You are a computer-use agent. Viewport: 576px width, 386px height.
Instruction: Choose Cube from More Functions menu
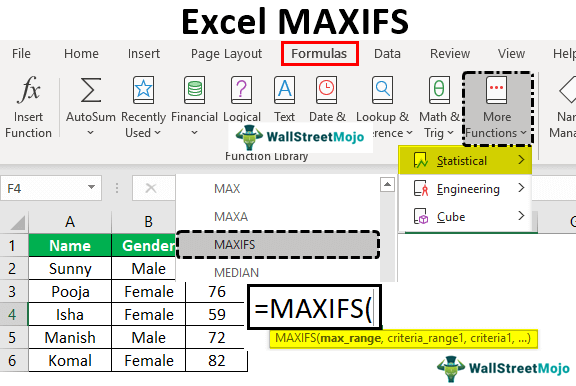465,217
